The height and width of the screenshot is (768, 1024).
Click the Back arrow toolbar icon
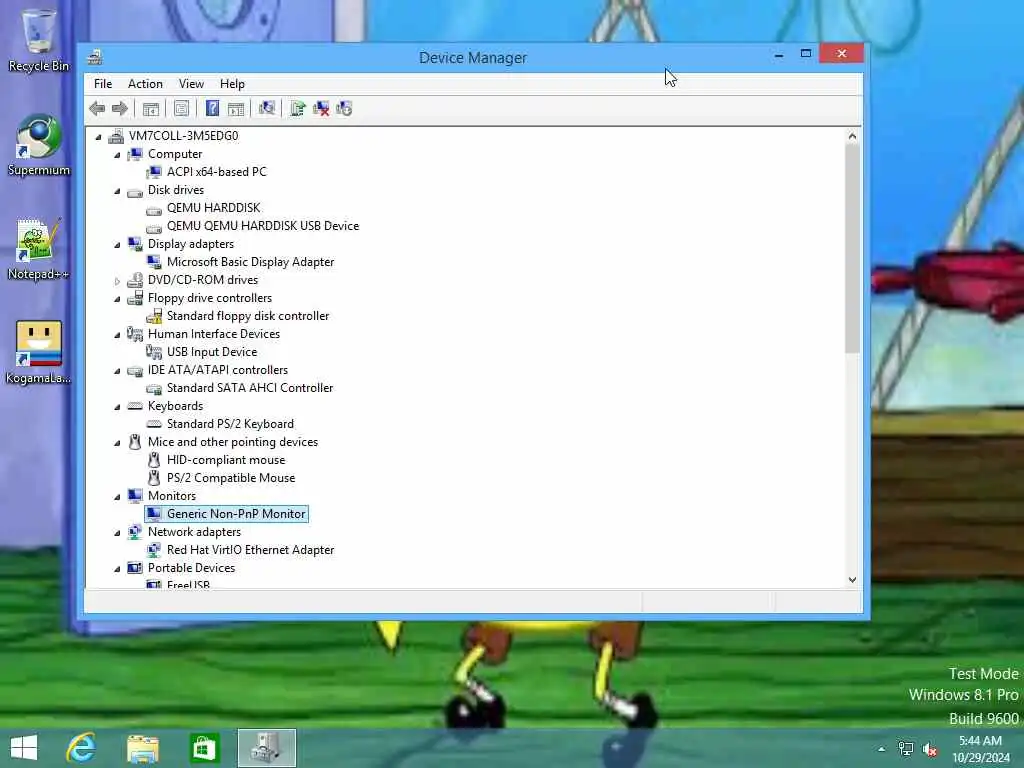97,108
